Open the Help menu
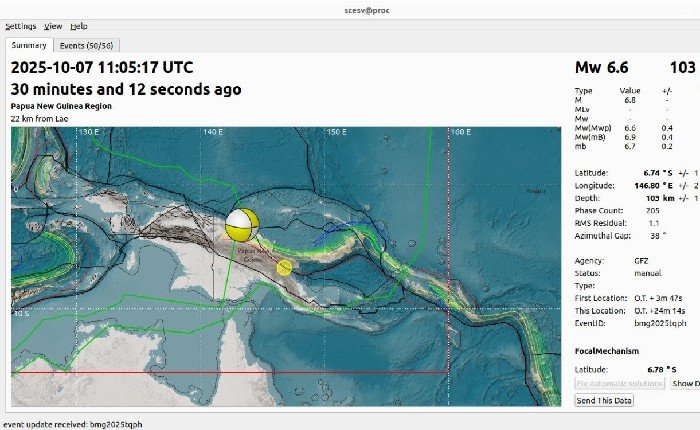The width and height of the screenshot is (700, 430). [x=79, y=25]
